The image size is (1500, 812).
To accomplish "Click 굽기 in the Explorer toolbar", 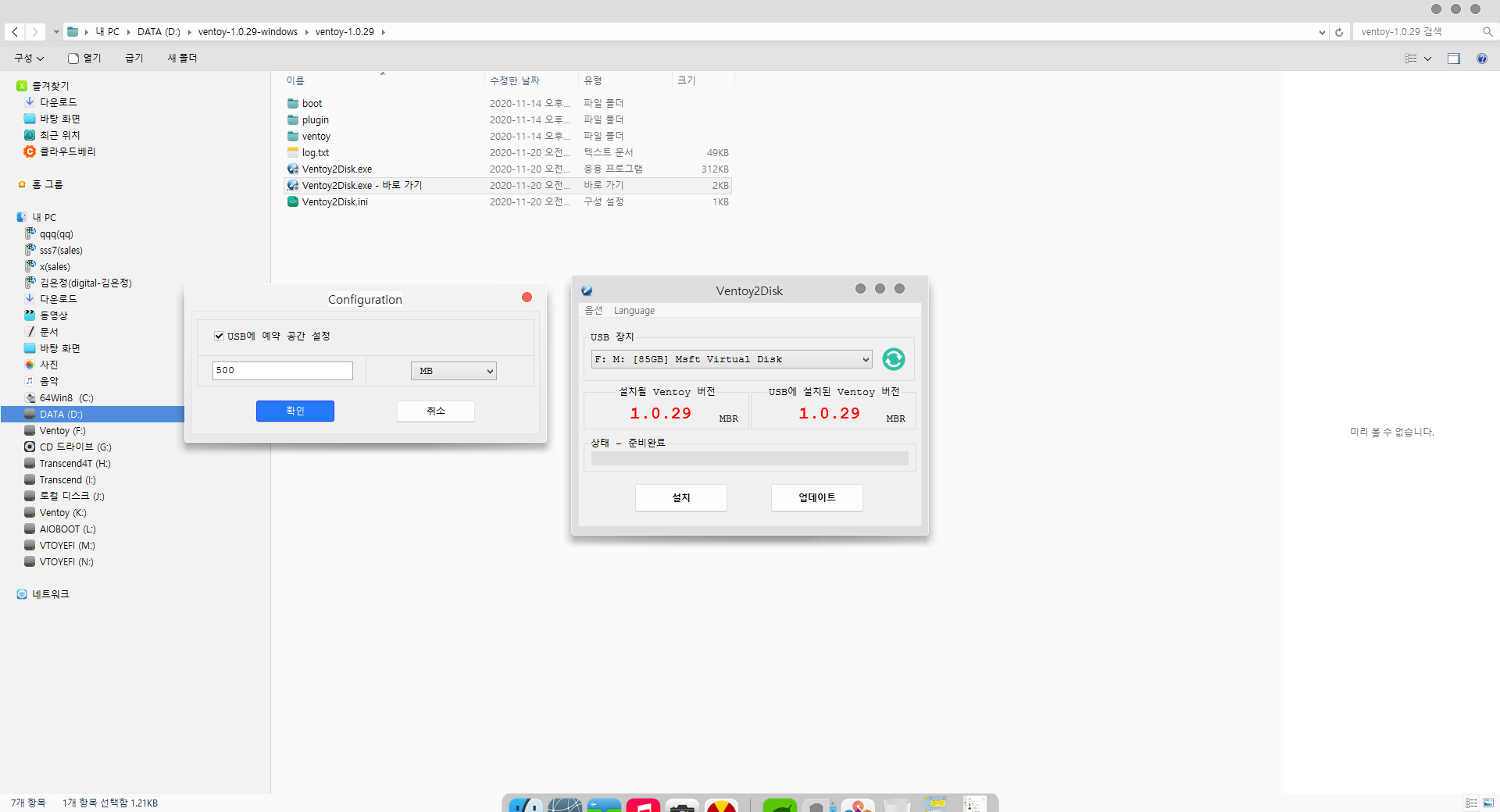I will tap(134, 59).
